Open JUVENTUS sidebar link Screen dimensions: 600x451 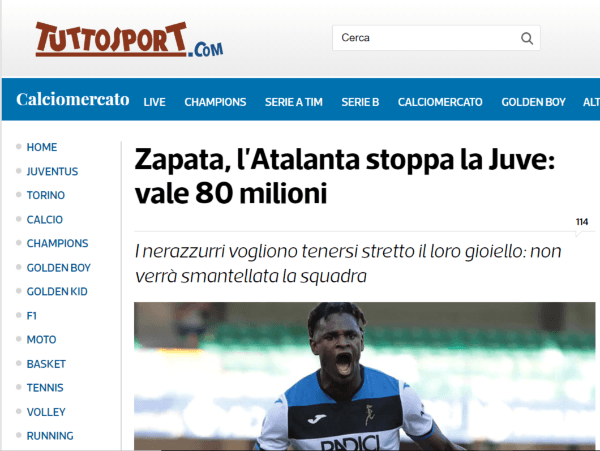tap(52, 171)
